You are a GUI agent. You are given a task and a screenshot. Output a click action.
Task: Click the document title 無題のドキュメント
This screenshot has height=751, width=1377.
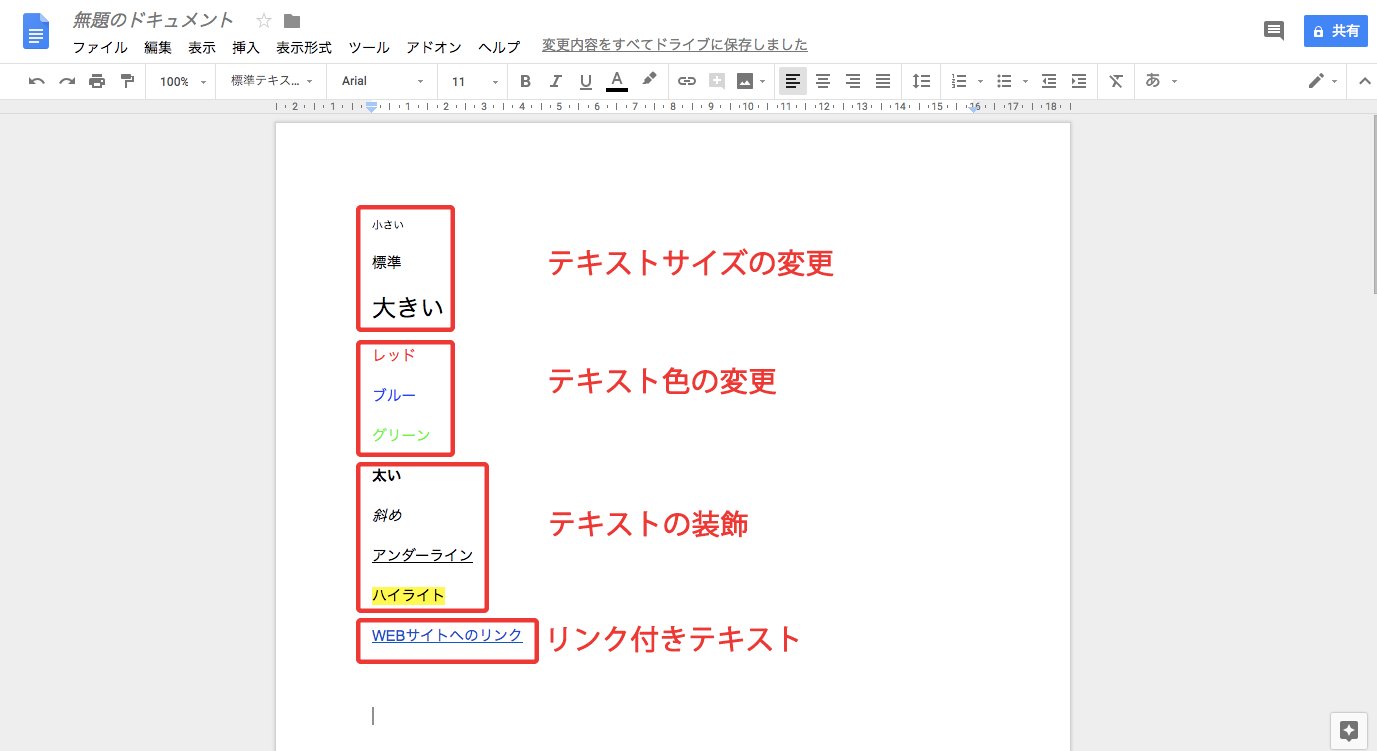coord(153,20)
